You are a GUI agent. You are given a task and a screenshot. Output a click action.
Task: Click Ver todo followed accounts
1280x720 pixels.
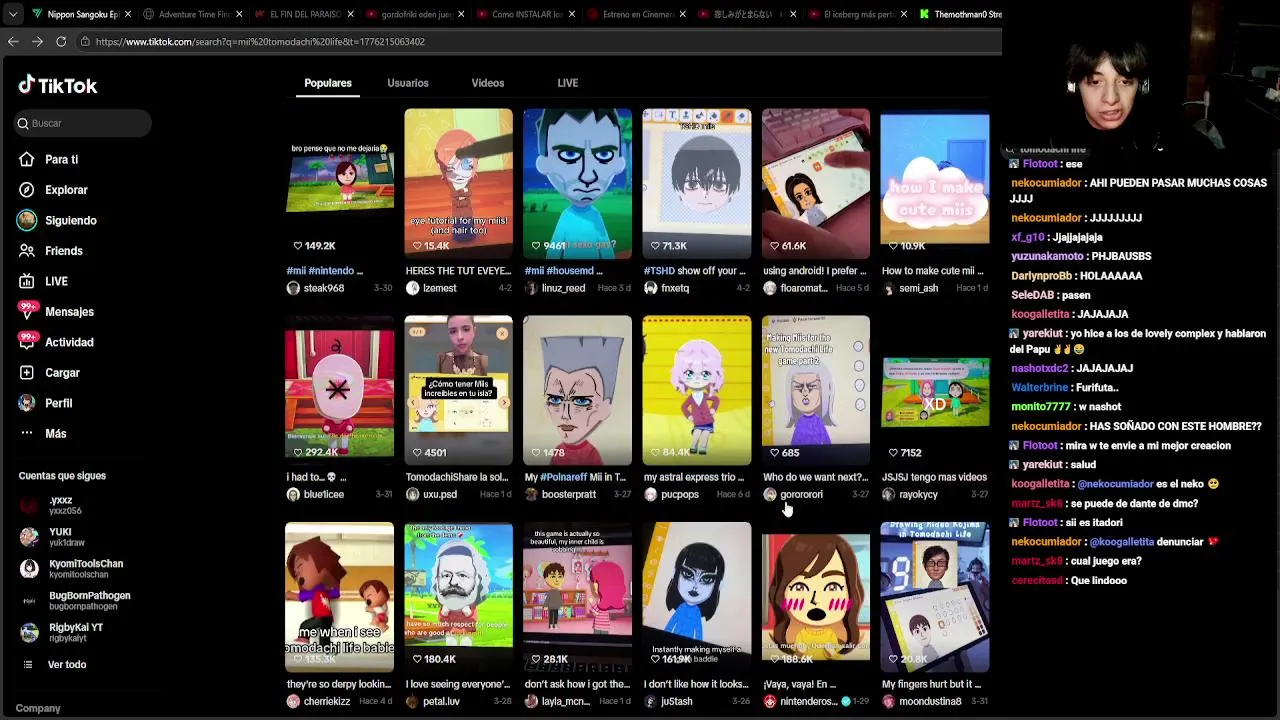[53, 664]
